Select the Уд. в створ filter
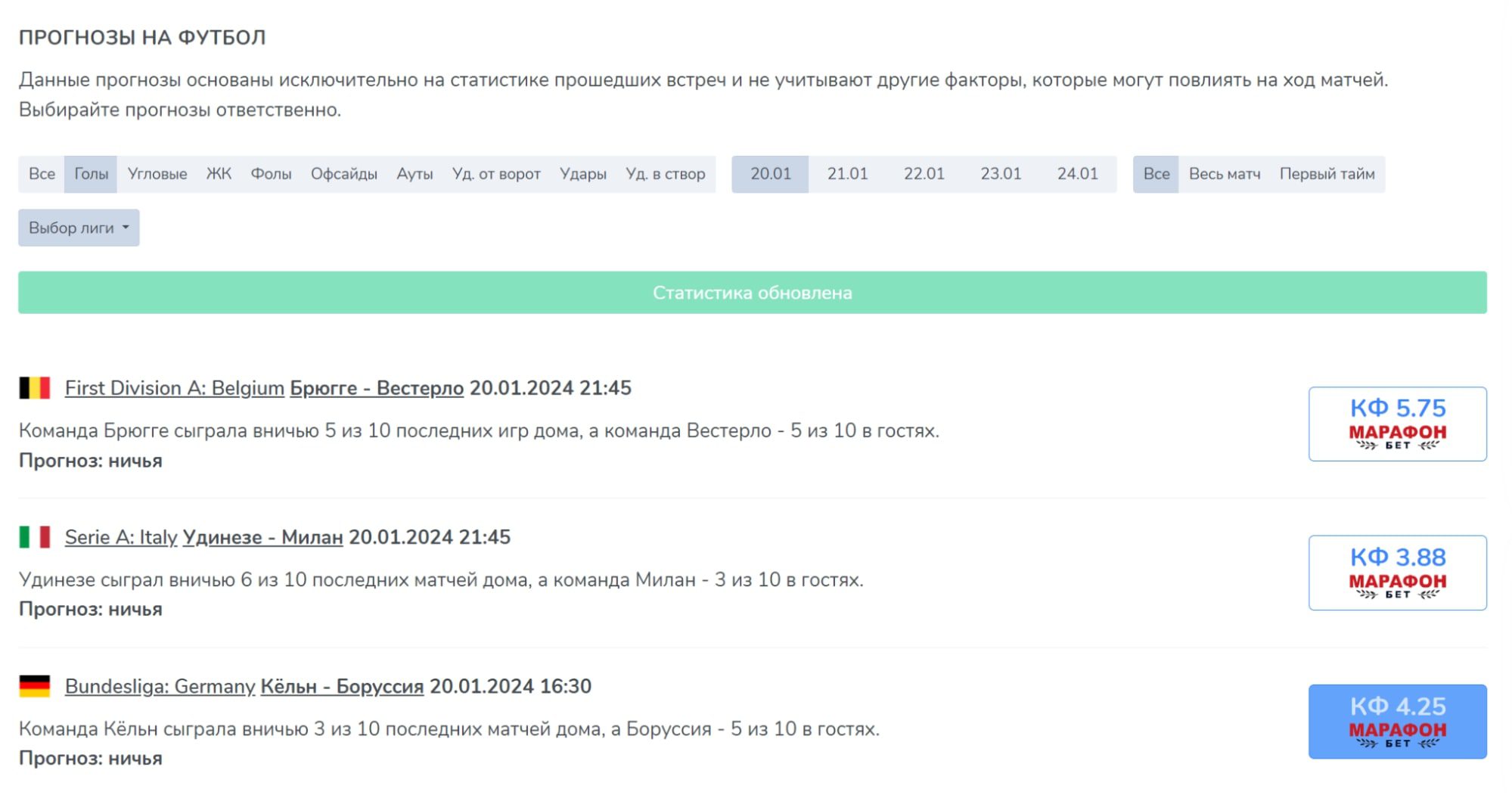 [x=666, y=174]
